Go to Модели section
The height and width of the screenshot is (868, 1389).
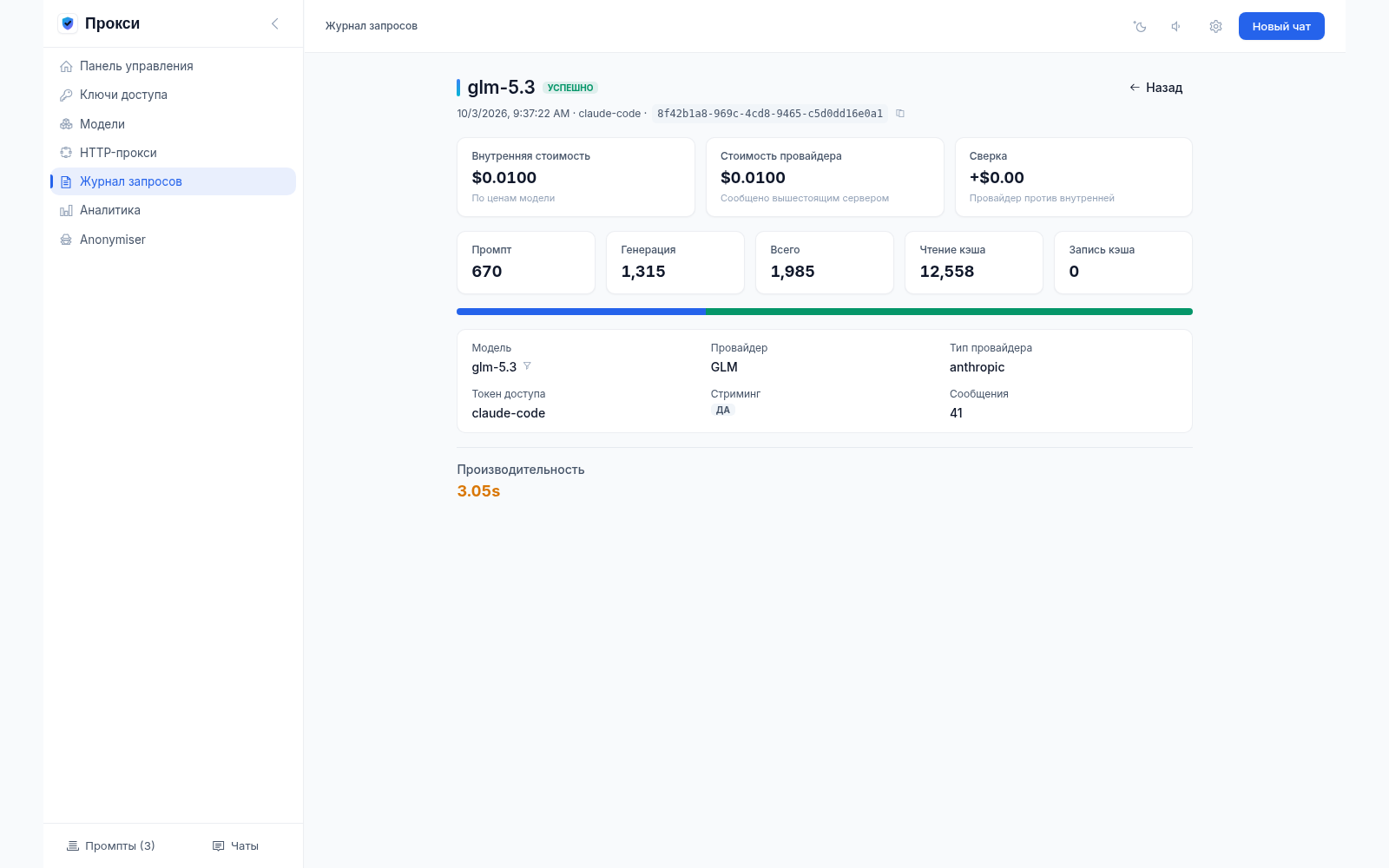click(174, 124)
